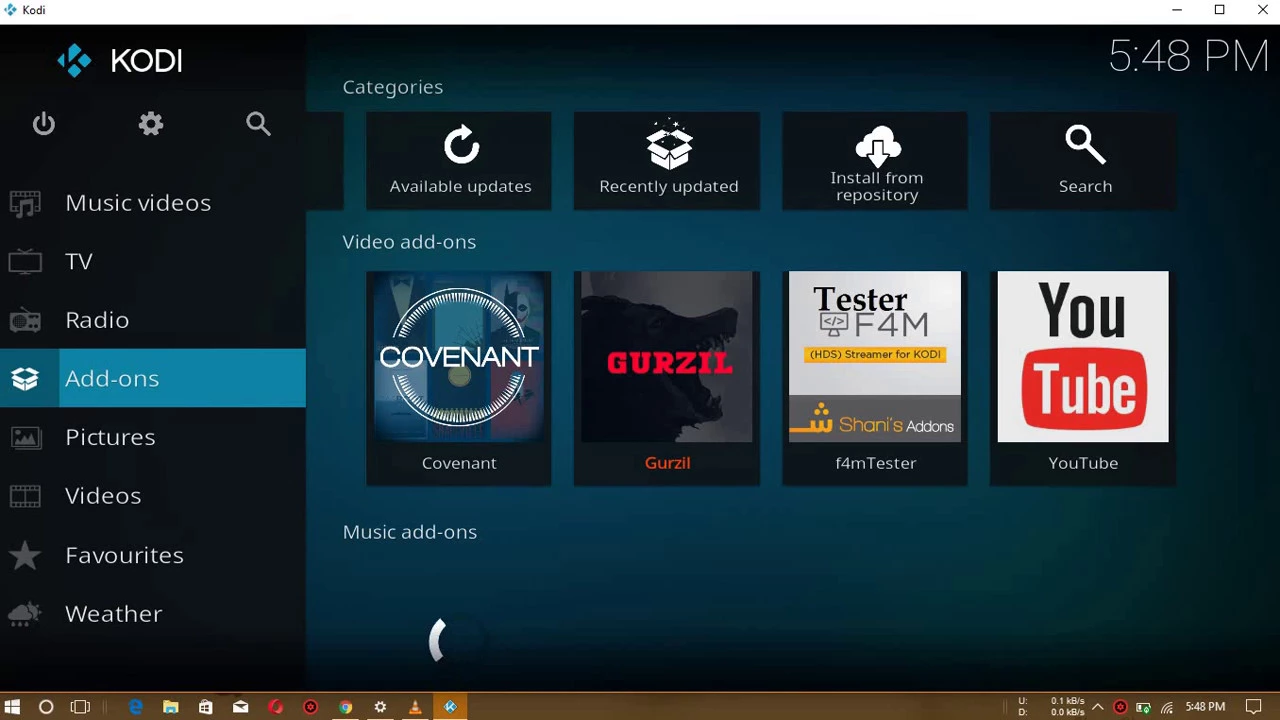Open the Favourites menu item
The height and width of the screenshot is (720, 1280).
[x=153, y=555]
